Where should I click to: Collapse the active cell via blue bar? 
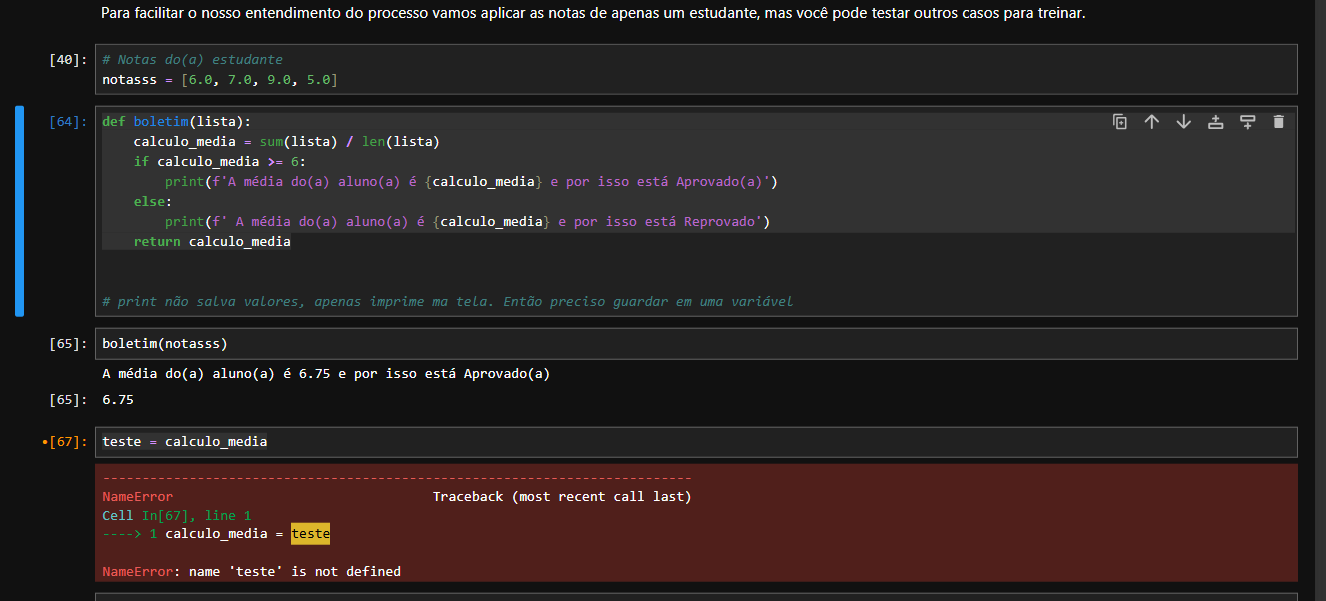[x=19, y=211]
